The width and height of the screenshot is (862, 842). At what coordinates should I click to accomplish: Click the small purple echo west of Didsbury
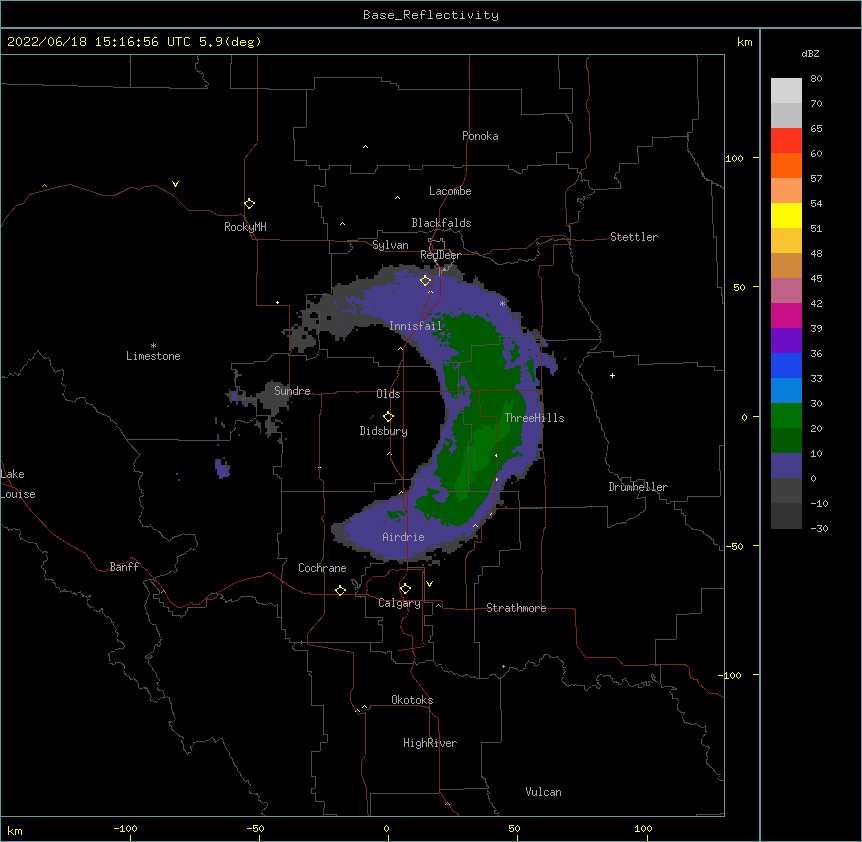pyautogui.click(x=222, y=469)
